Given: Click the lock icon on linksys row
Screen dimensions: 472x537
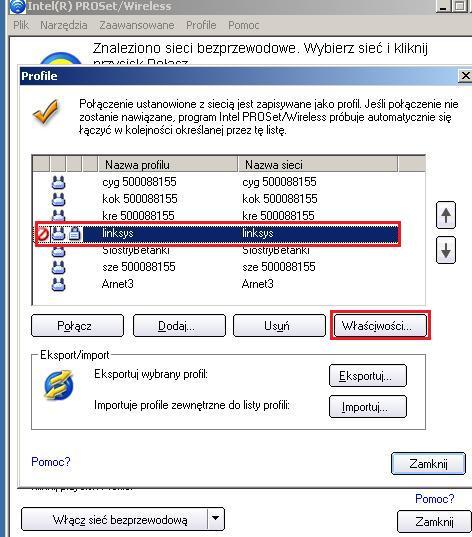Looking at the screenshot, I should 75,234.
